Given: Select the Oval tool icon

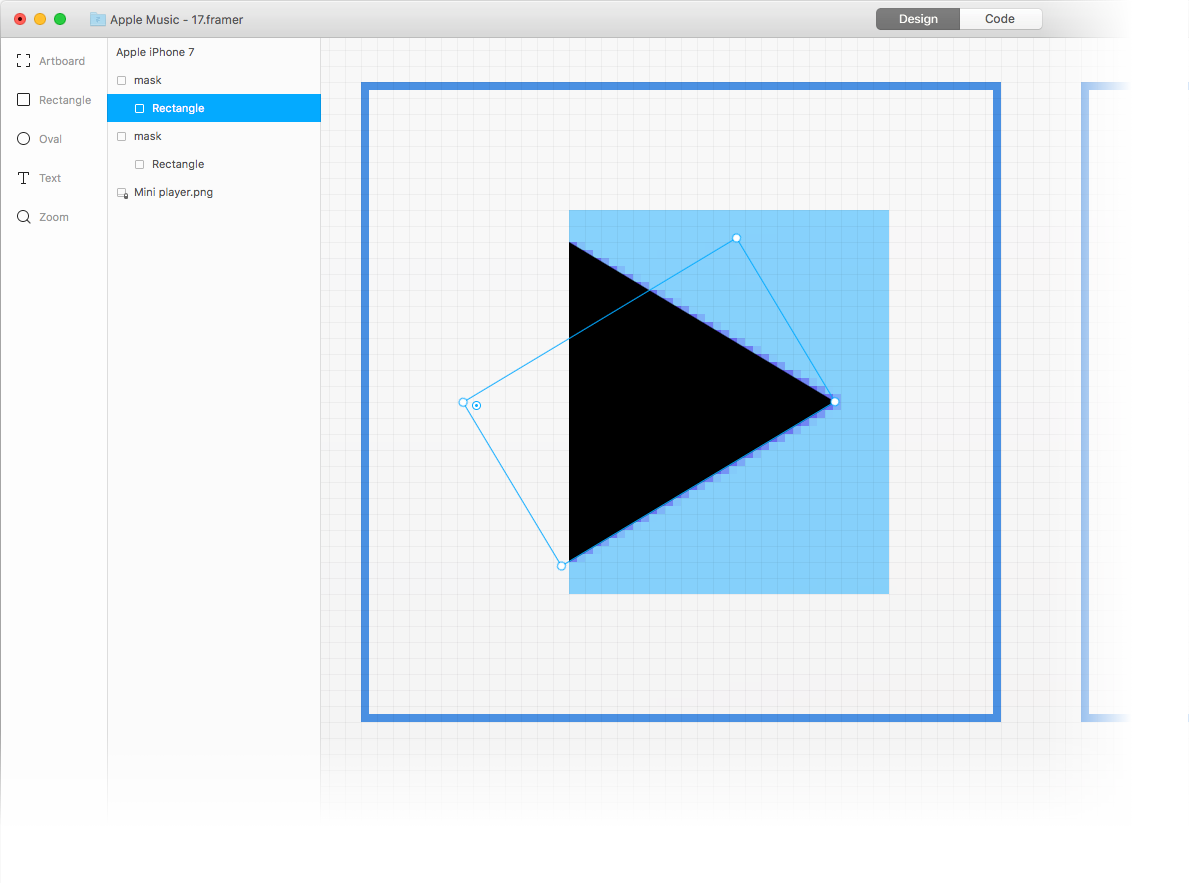Looking at the screenshot, I should (24, 139).
